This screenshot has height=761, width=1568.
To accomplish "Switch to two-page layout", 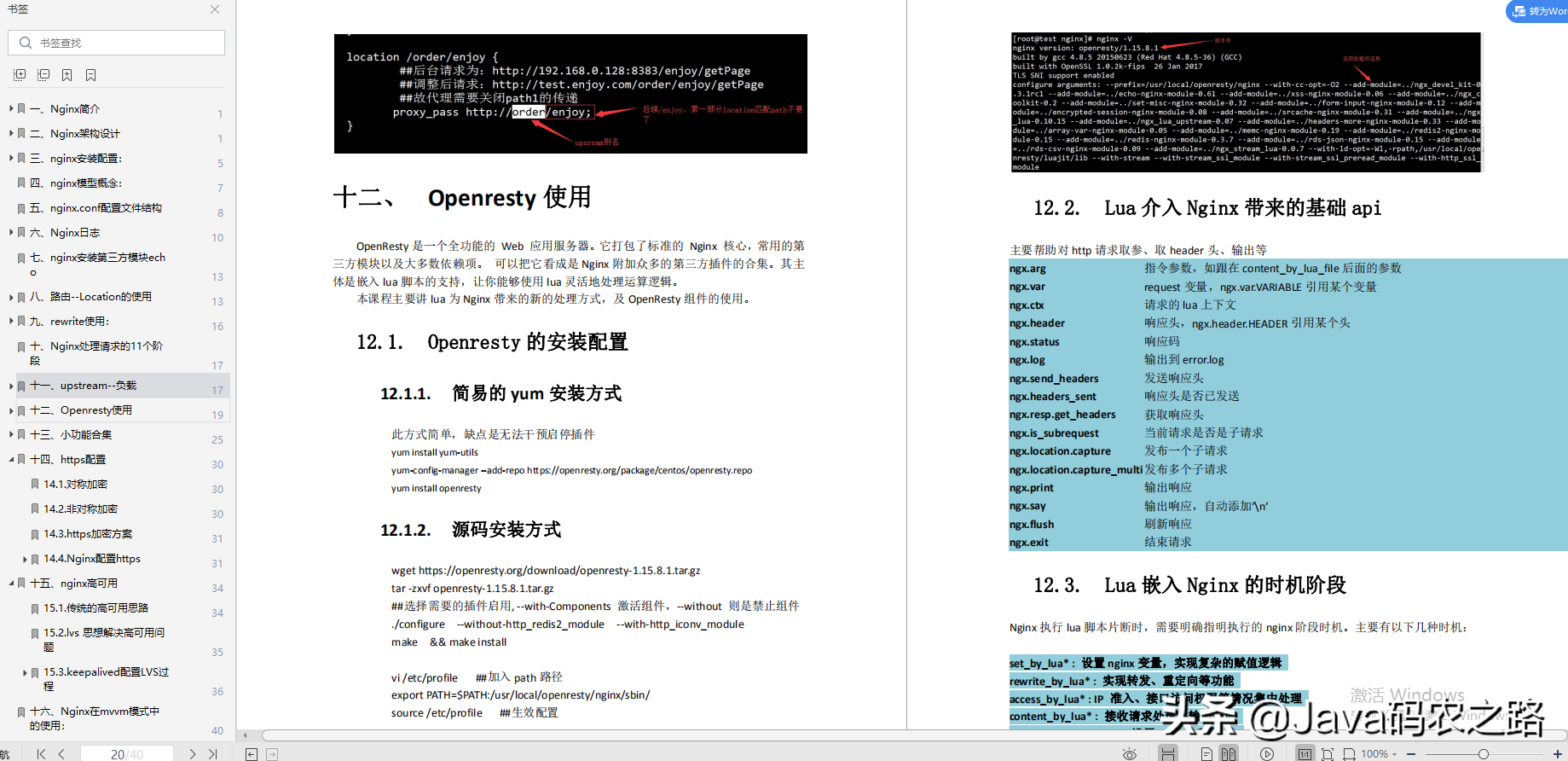I will pos(1229,753).
